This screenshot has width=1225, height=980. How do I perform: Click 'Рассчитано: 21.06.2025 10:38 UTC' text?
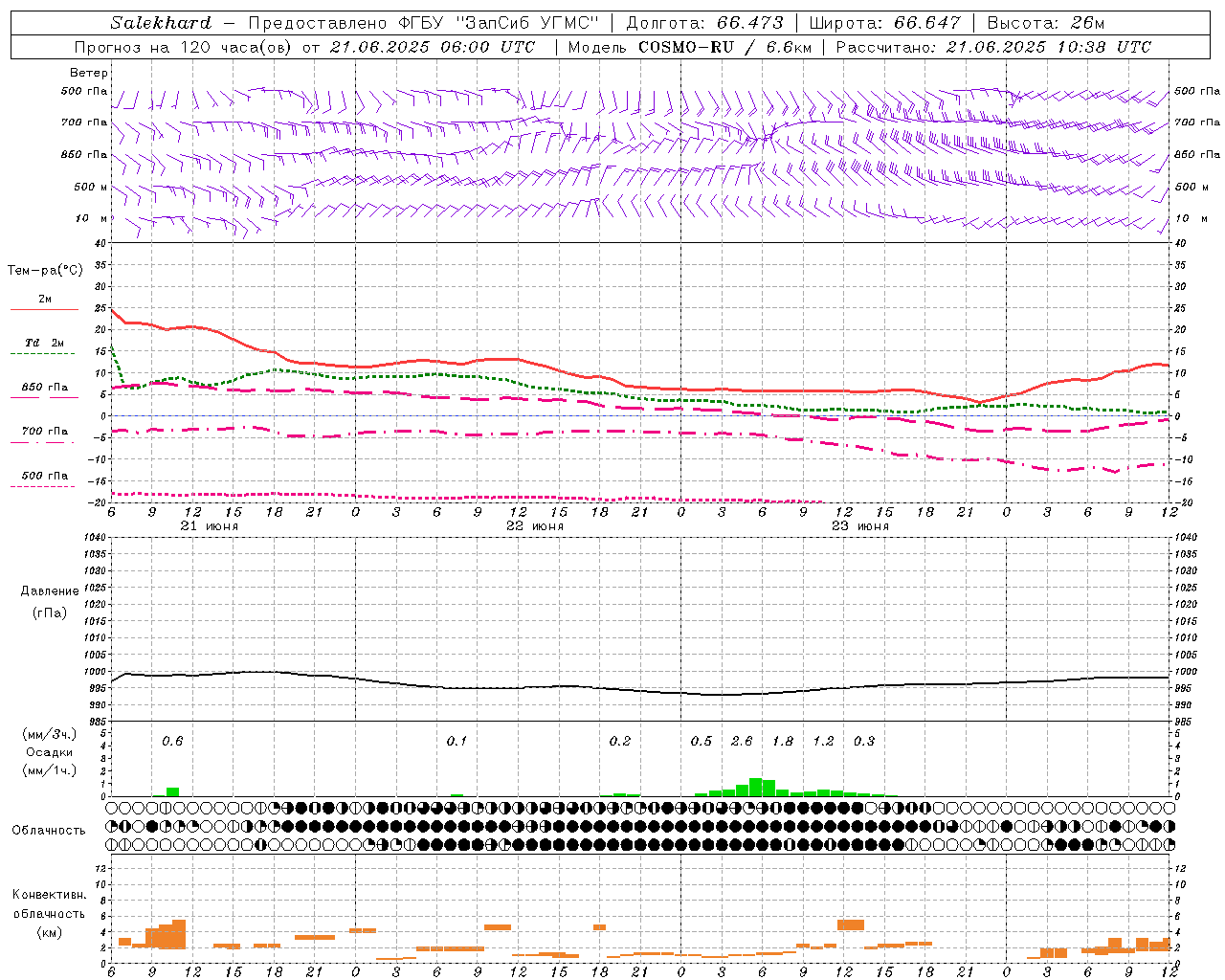(993, 47)
